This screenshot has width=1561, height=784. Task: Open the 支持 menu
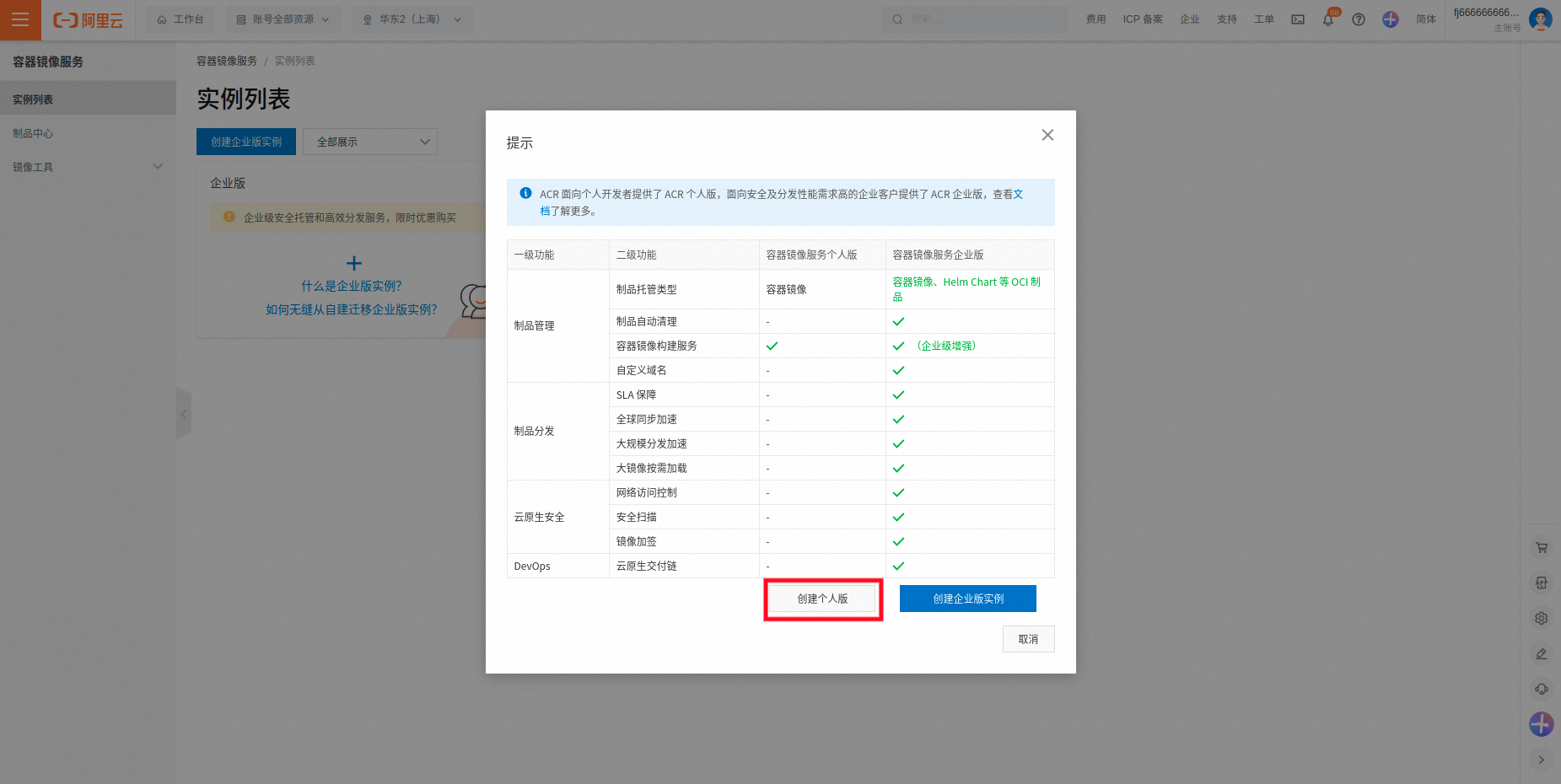(x=1227, y=19)
